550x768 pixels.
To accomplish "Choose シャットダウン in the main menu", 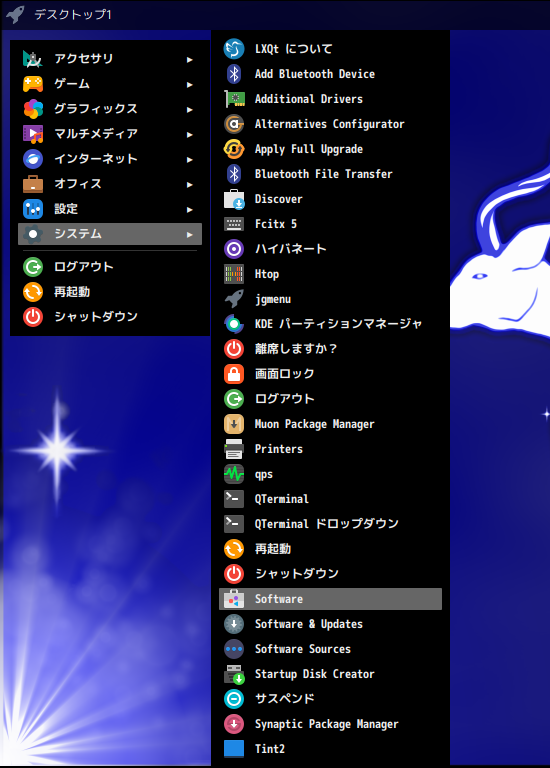I will tap(110, 317).
